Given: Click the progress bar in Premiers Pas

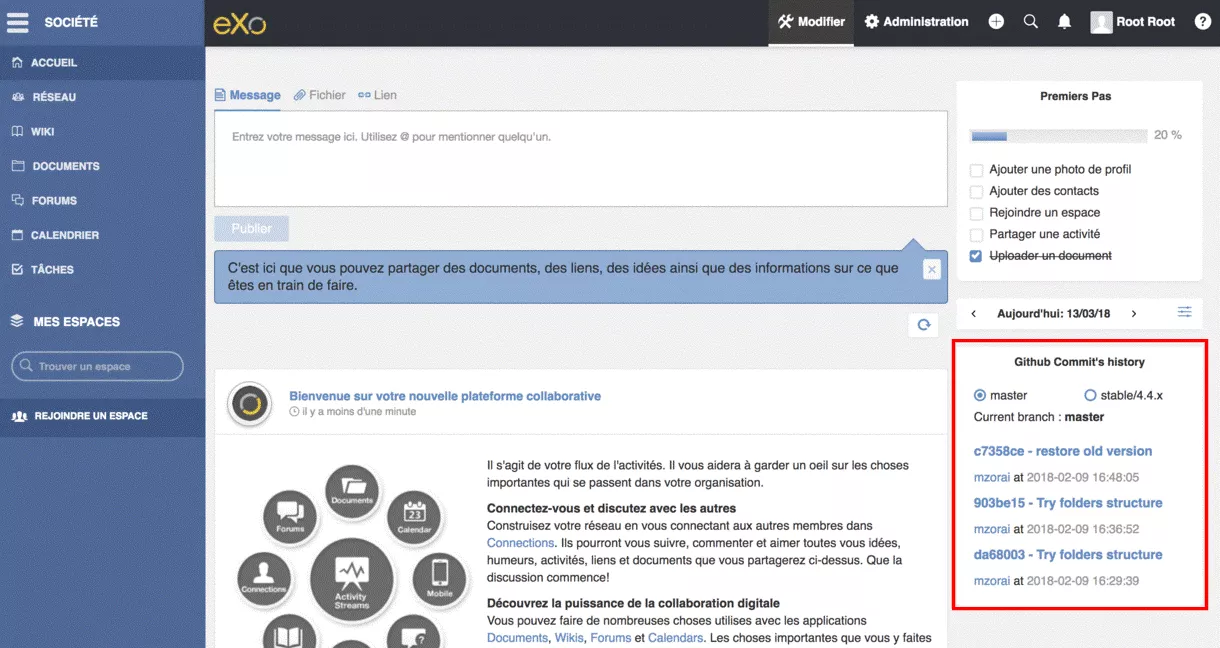Looking at the screenshot, I should click(1058, 135).
